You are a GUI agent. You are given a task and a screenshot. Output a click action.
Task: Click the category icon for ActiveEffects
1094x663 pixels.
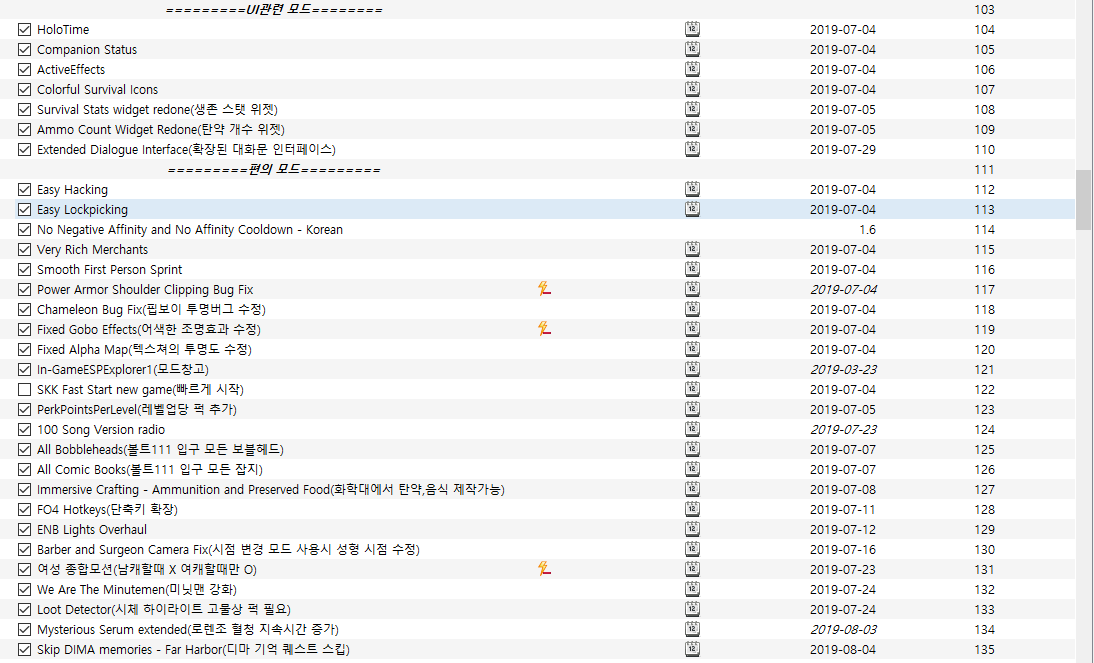tap(691, 69)
